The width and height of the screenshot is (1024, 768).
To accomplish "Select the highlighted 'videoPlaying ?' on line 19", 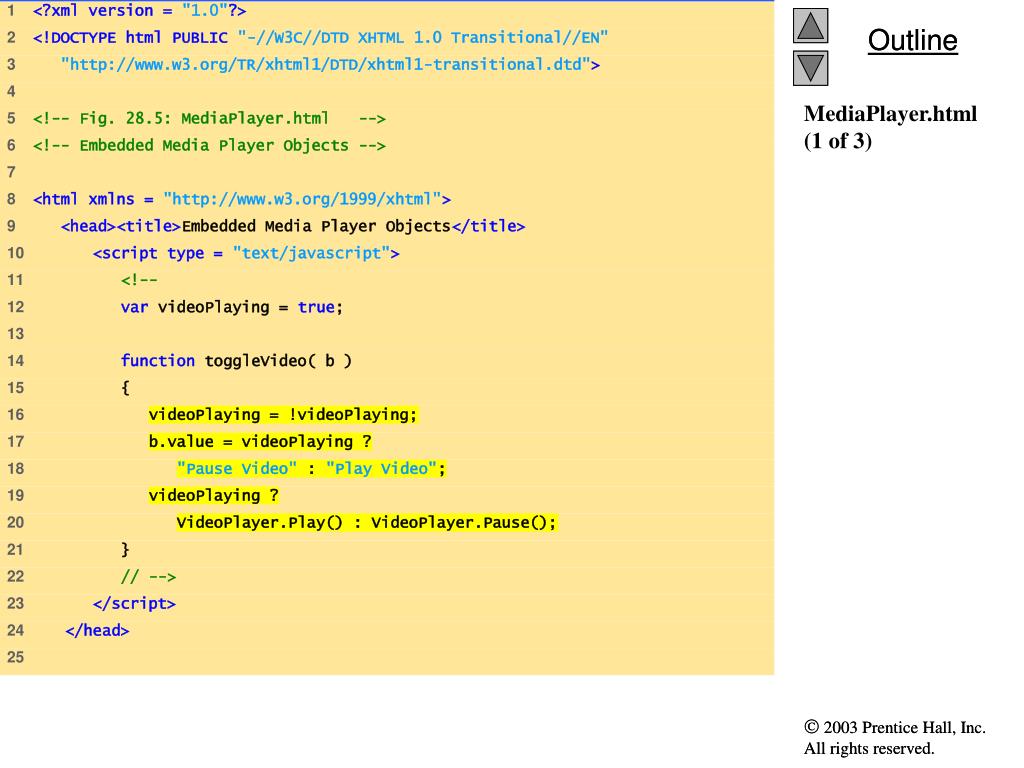I will point(214,495).
